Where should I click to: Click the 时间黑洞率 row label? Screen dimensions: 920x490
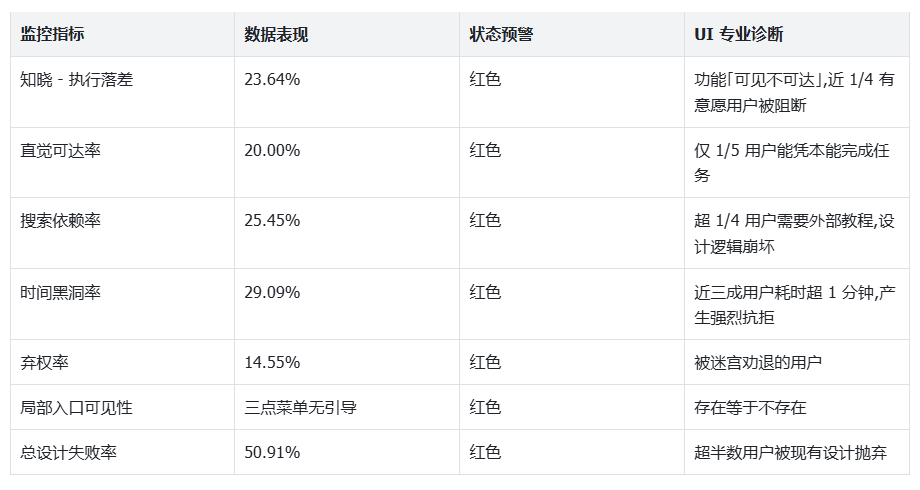pyautogui.click(x=61, y=293)
